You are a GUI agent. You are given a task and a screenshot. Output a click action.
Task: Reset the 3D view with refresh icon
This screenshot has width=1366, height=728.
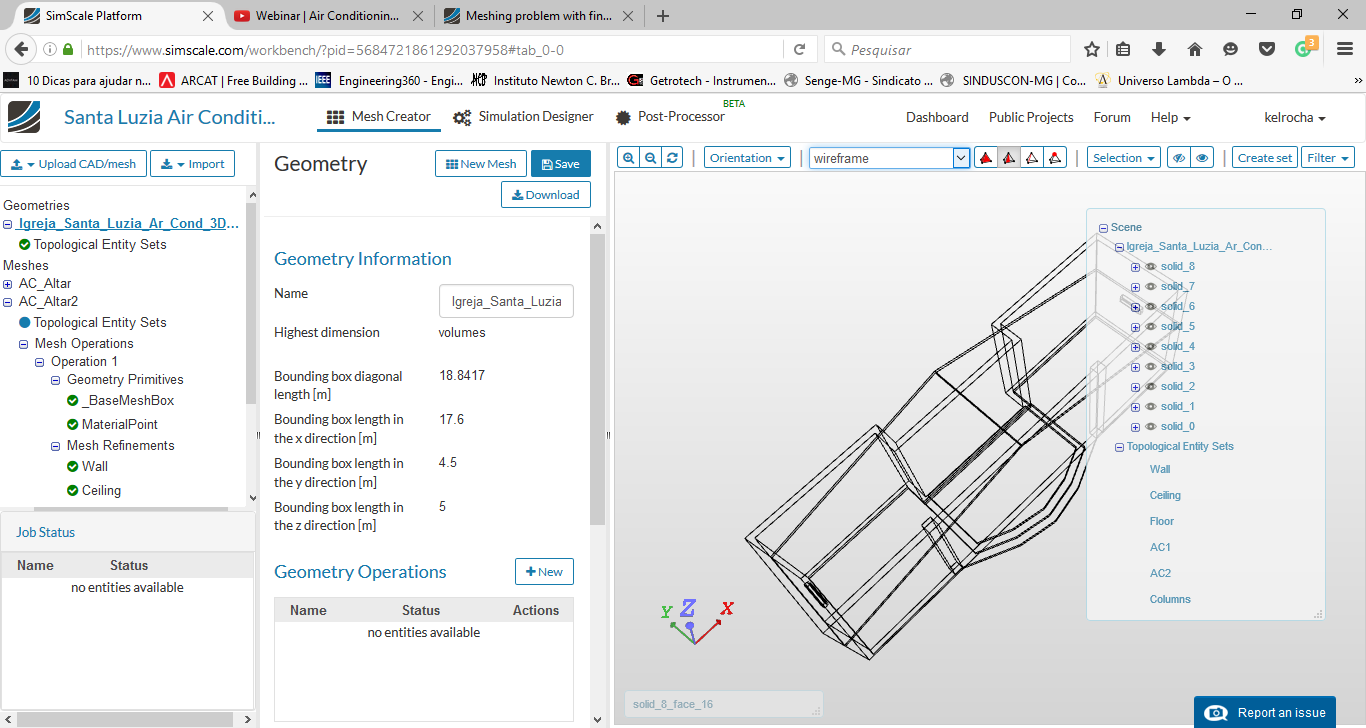[673, 158]
